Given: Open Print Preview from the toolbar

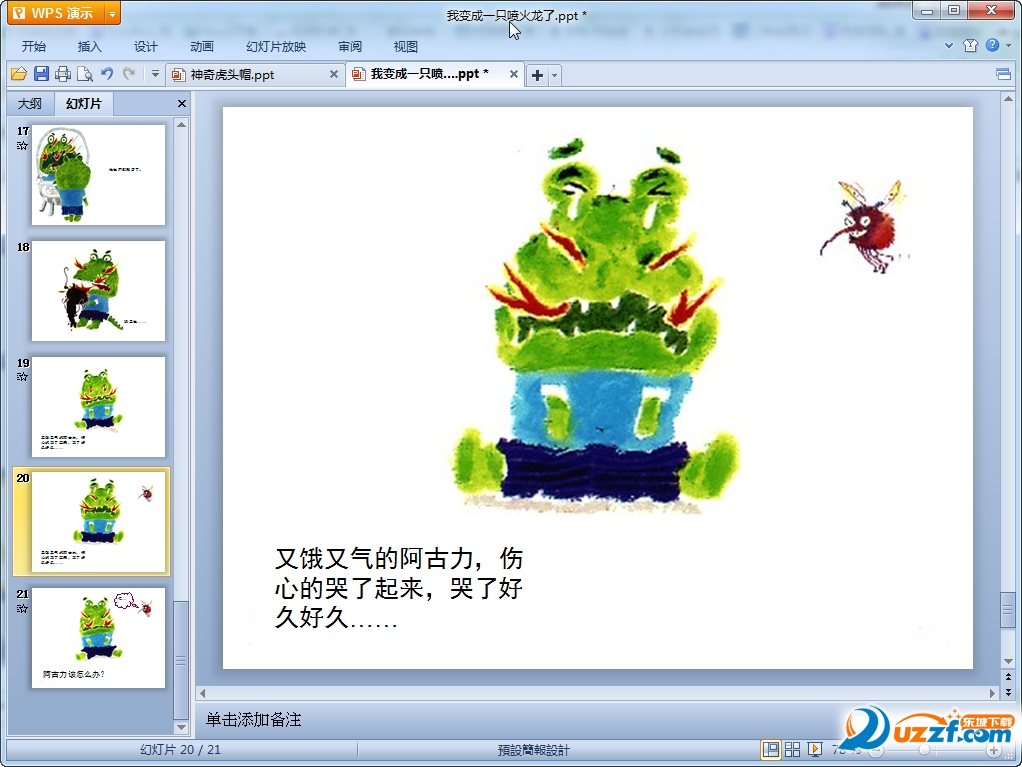Looking at the screenshot, I should [x=85, y=74].
